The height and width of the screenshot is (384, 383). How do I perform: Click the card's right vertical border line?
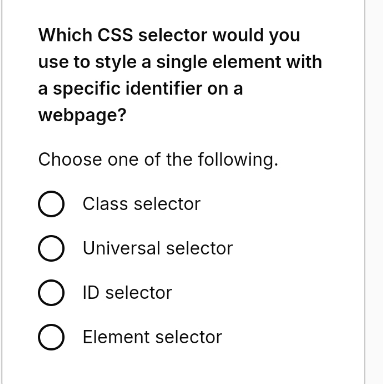pyautogui.click(x=365, y=192)
